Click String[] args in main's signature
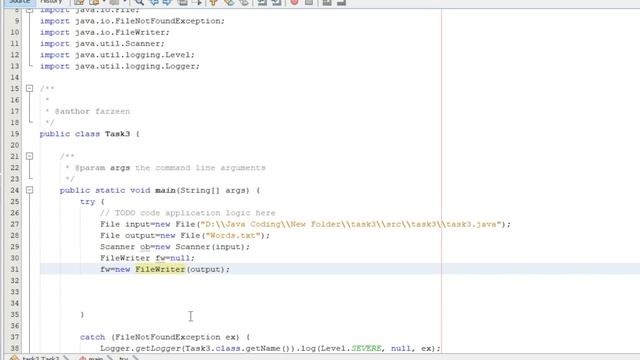640x360 pixels. click(x=212, y=190)
